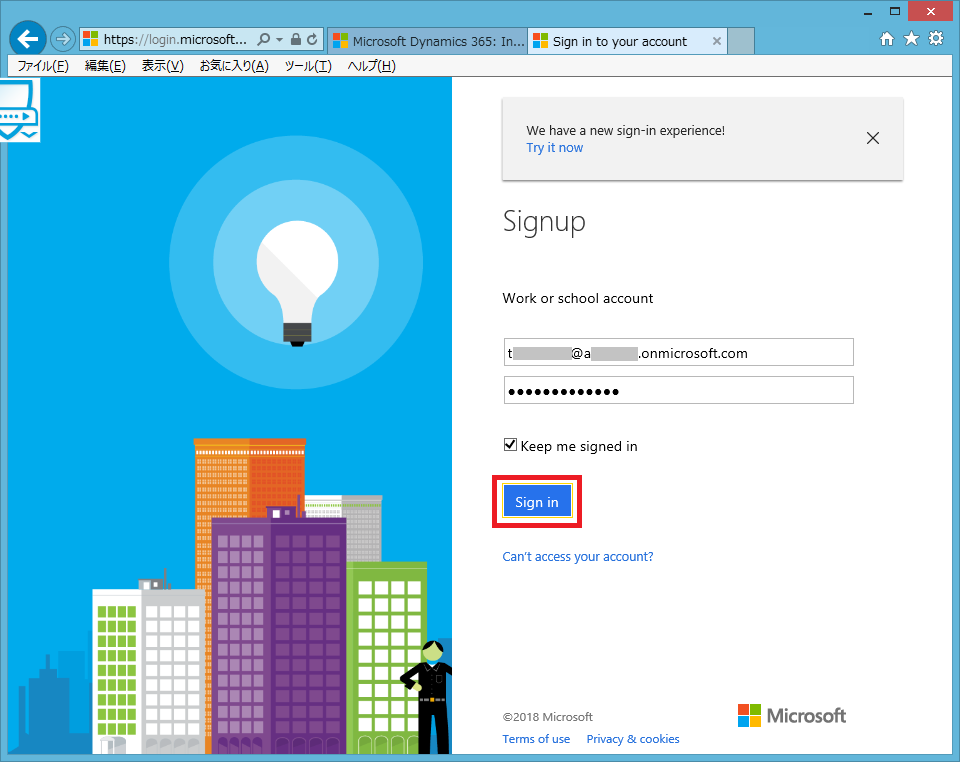The width and height of the screenshot is (960, 762).
Task: Dismiss the new sign-in experience banner
Action: (873, 138)
